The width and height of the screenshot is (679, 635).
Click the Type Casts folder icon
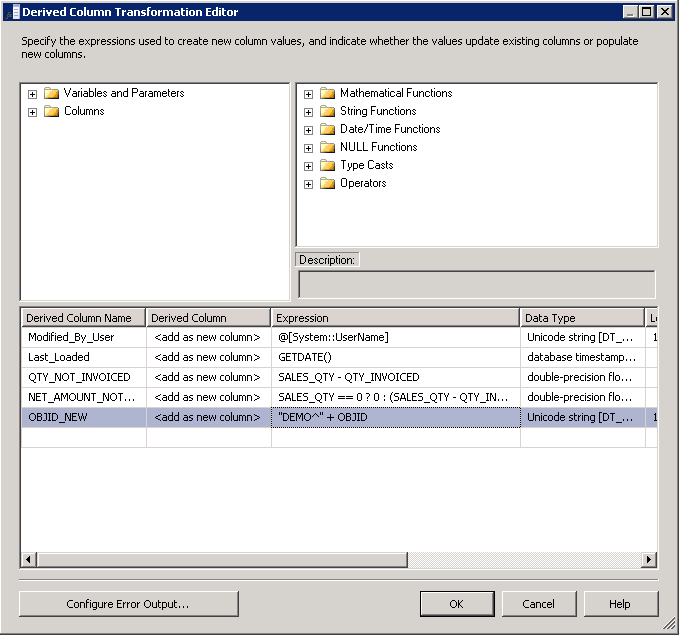coord(327,165)
